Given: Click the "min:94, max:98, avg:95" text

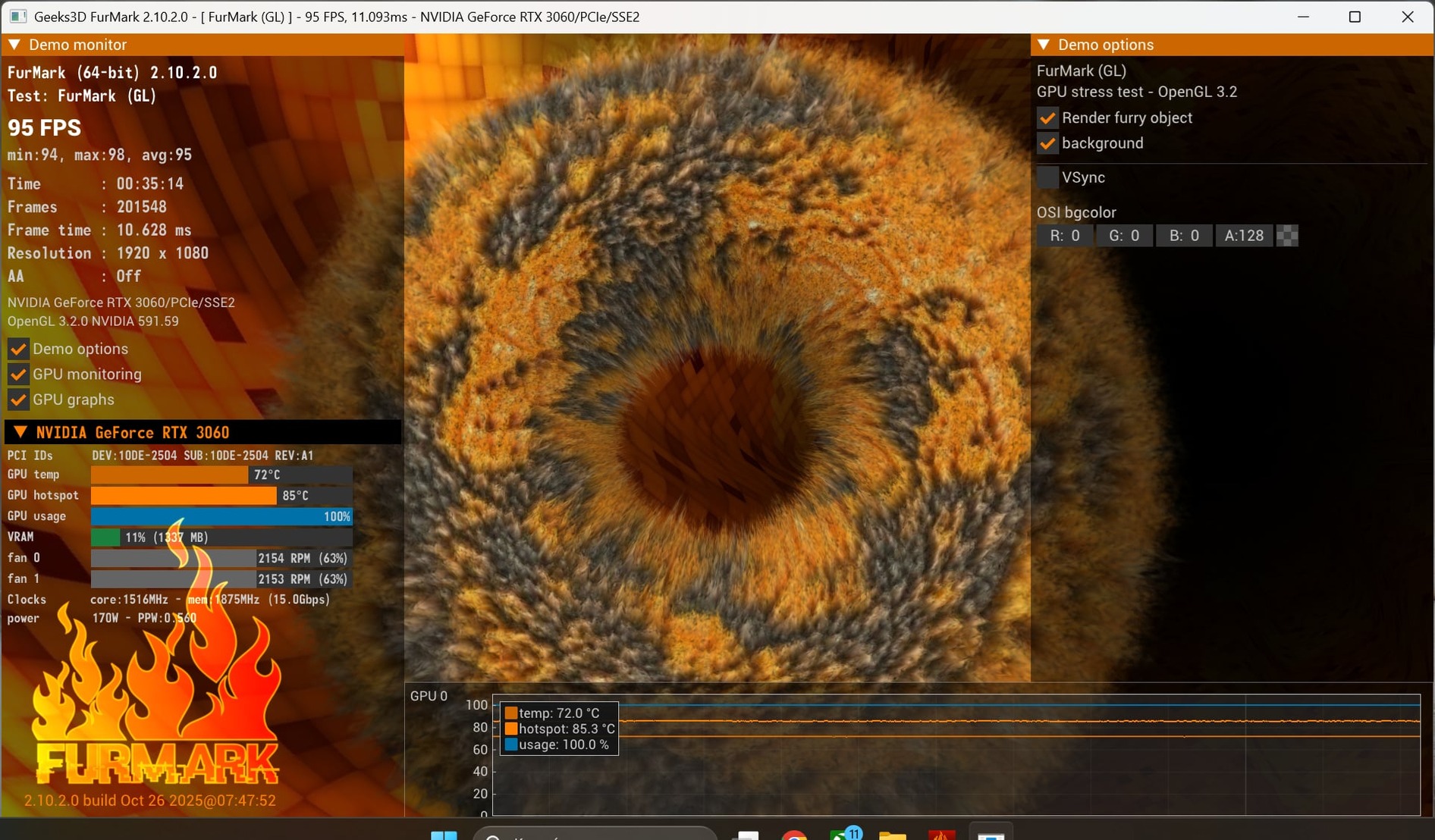Looking at the screenshot, I should pyautogui.click(x=99, y=155).
